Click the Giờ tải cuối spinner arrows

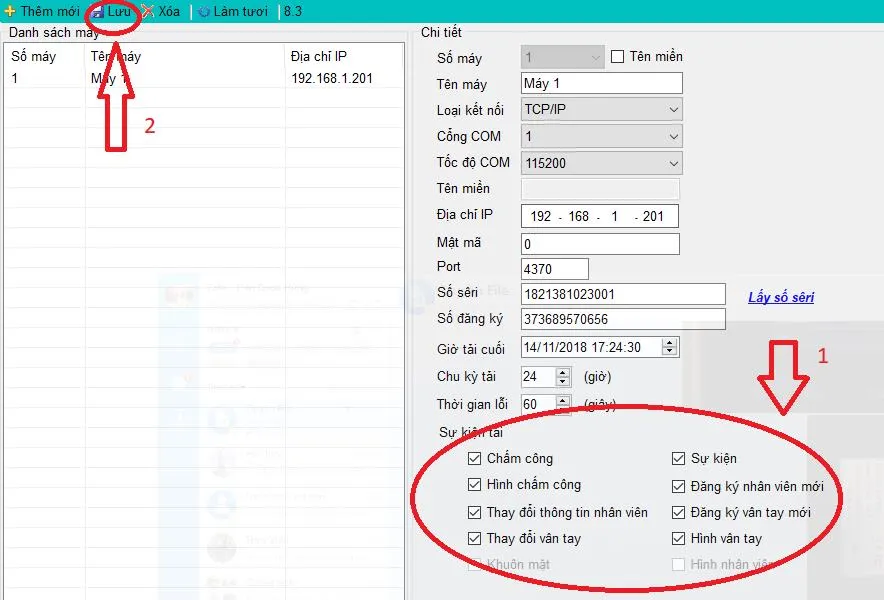coord(670,347)
